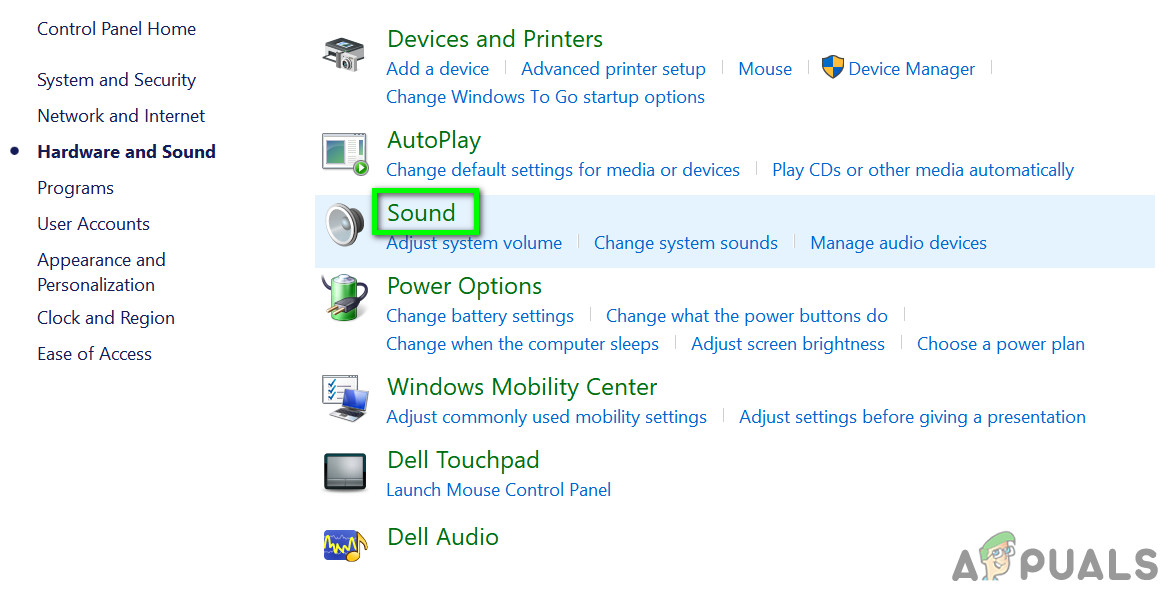Click Add a device link
The height and width of the screenshot is (590, 1164).
437,69
